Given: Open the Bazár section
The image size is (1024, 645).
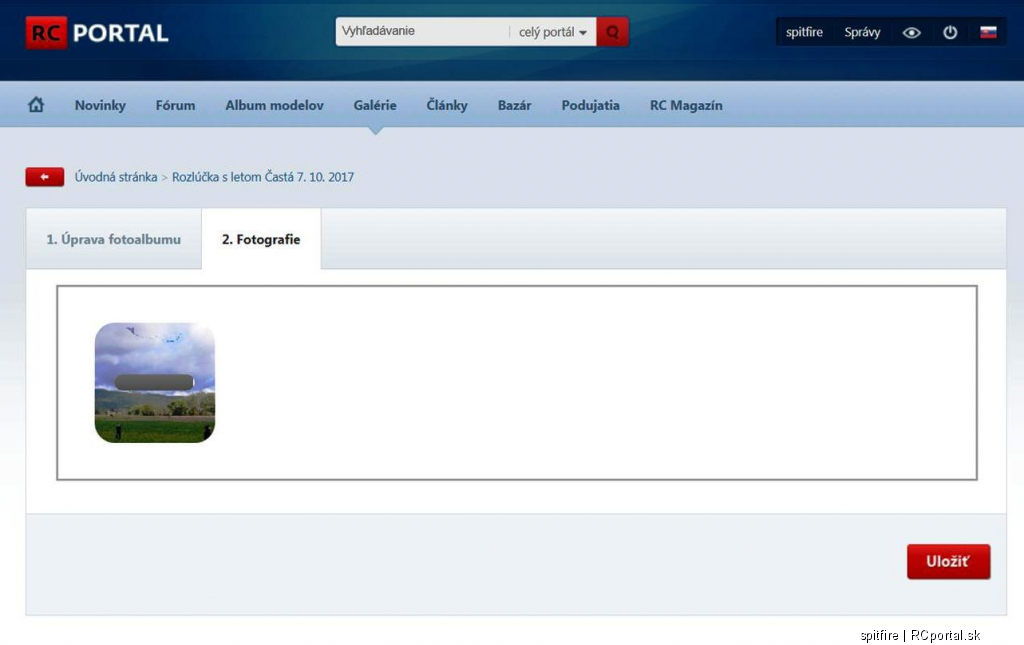Looking at the screenshot, I should [515, 105].
